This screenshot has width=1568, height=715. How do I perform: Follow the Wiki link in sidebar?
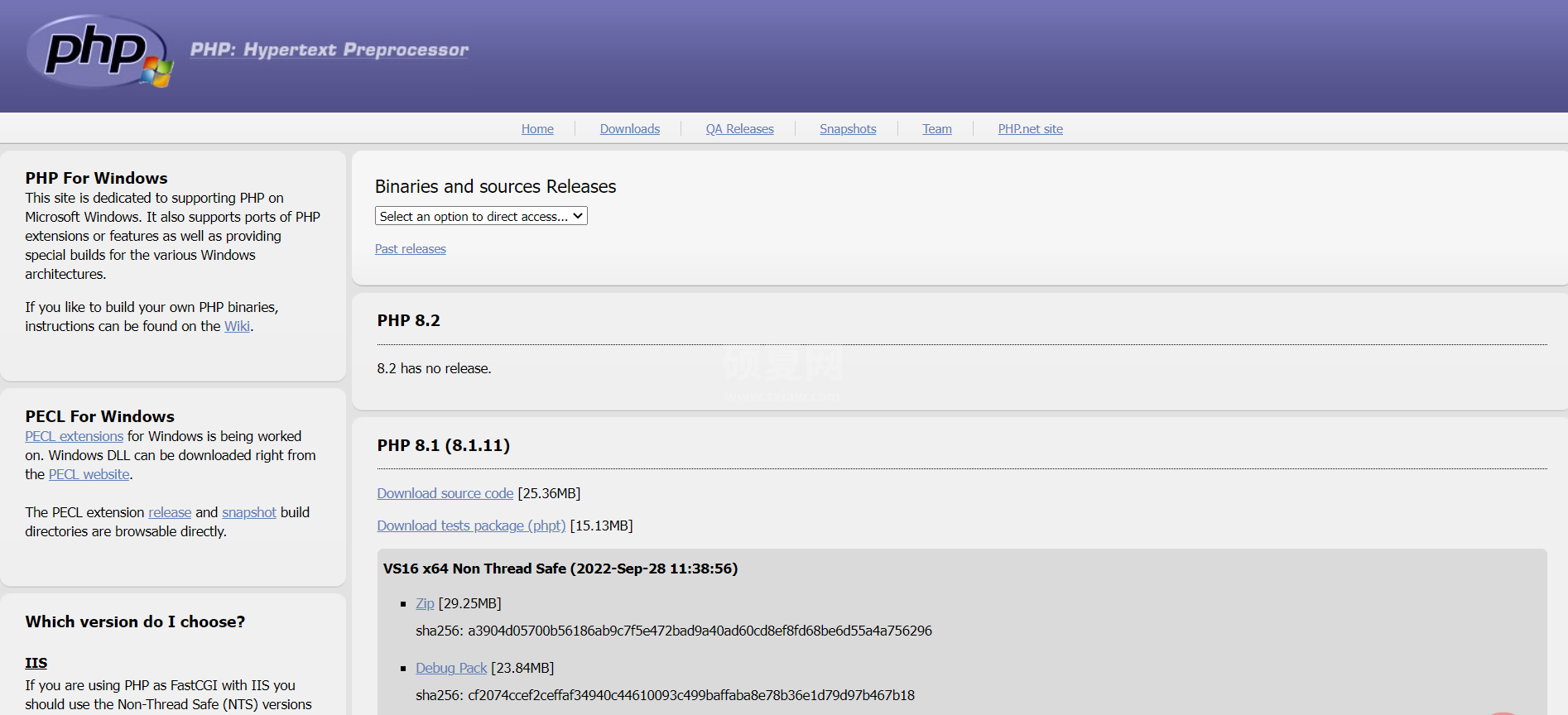tap(237, 326)
